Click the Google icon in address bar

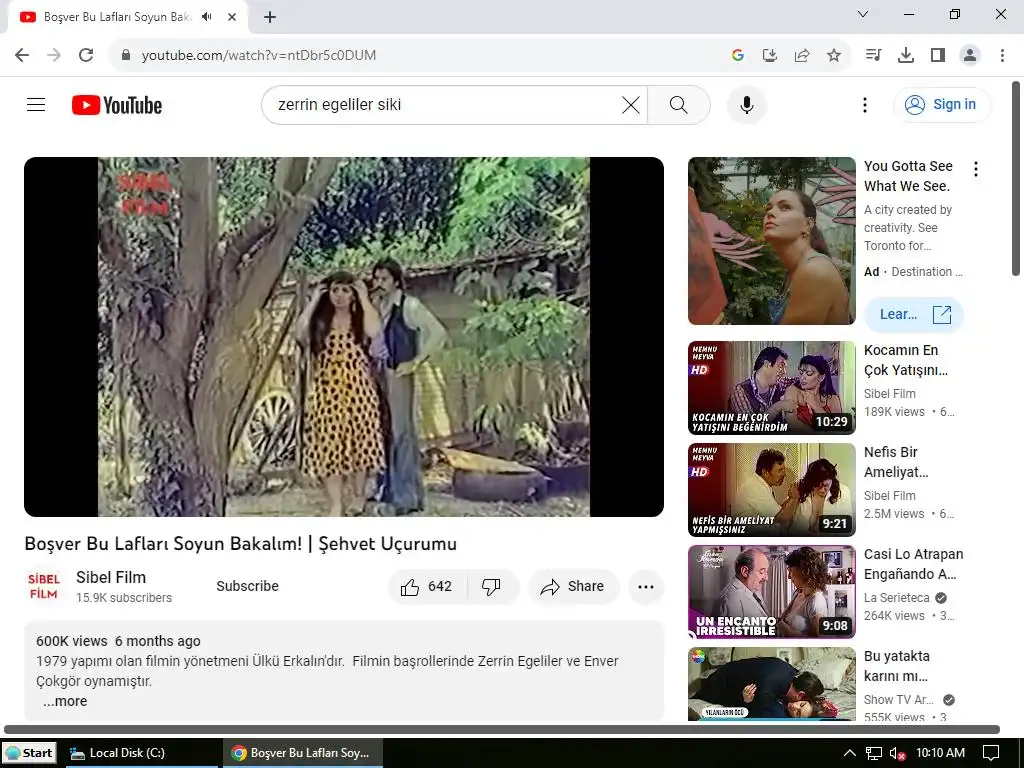click(x=738, y=55)
